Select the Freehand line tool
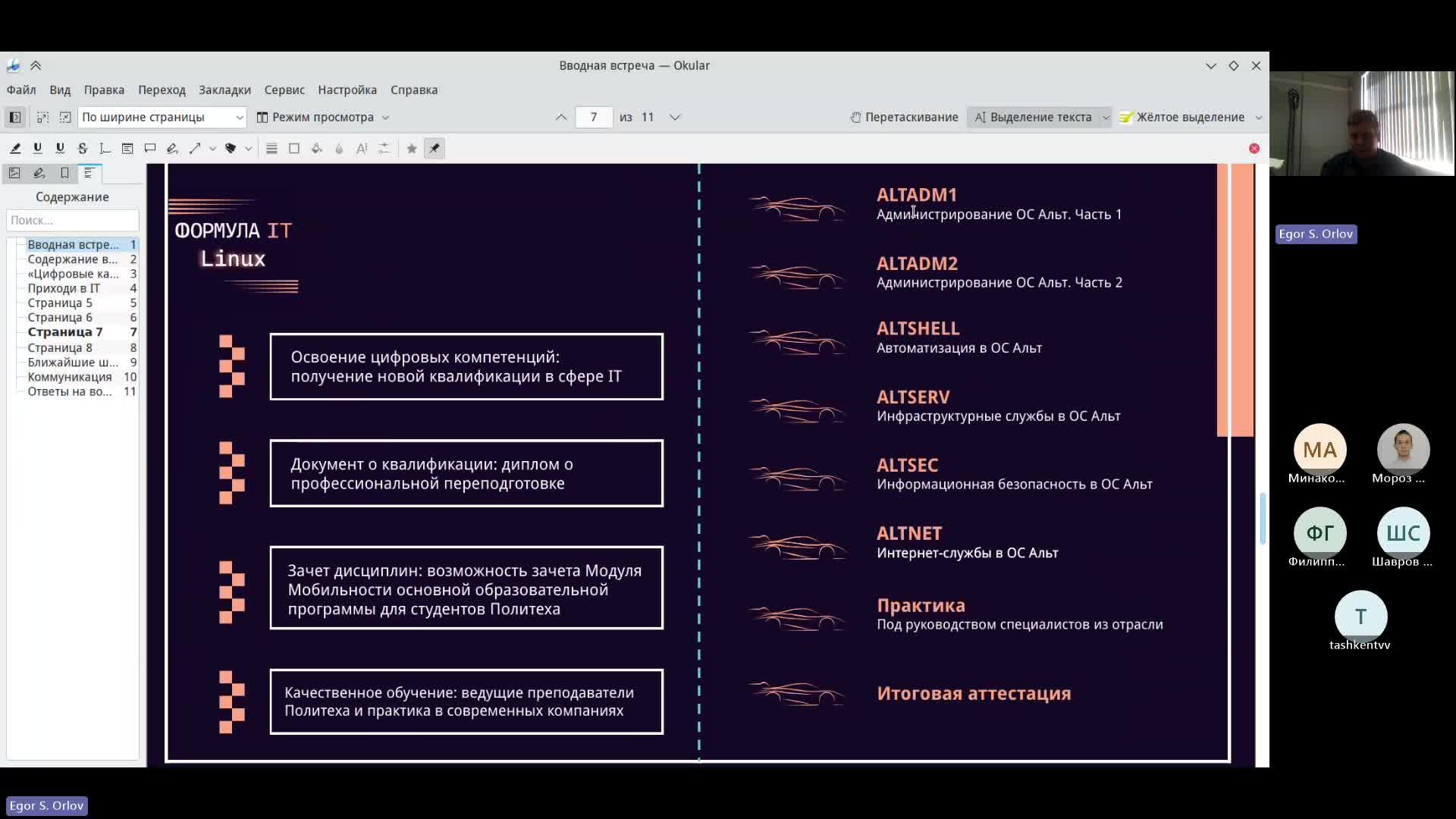Screen dimensions: 1456x819 (172, 149)
